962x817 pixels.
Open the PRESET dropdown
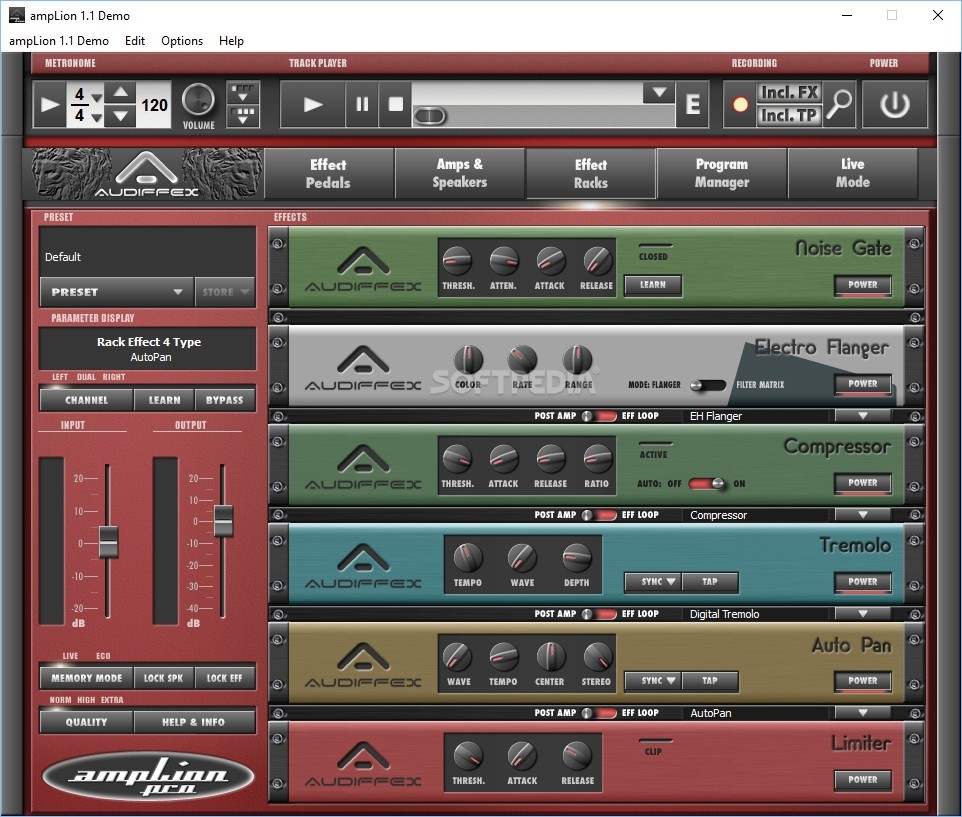tap(117, 292)
